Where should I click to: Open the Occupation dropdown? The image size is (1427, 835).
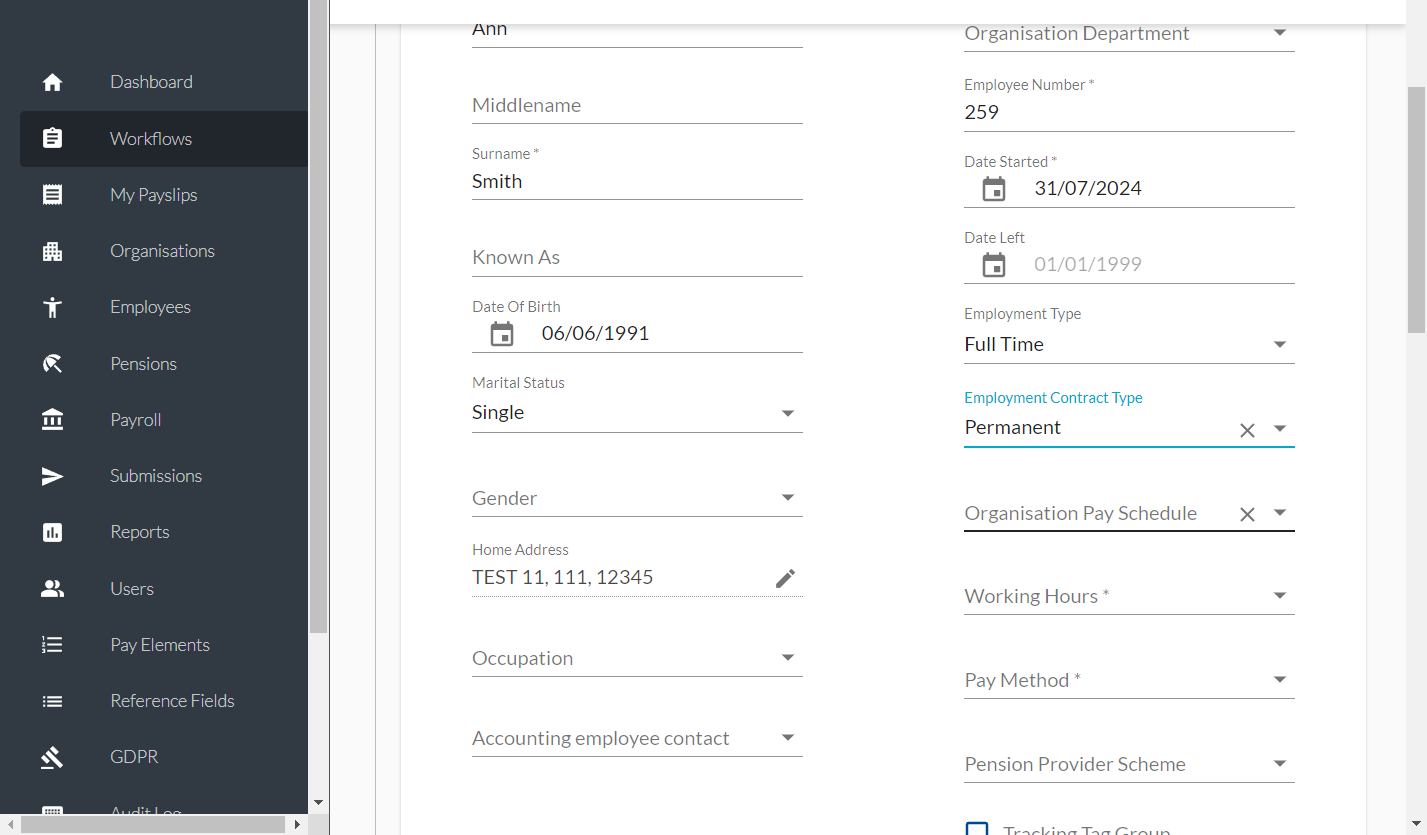pyautogui.click(x=788, y=658)
